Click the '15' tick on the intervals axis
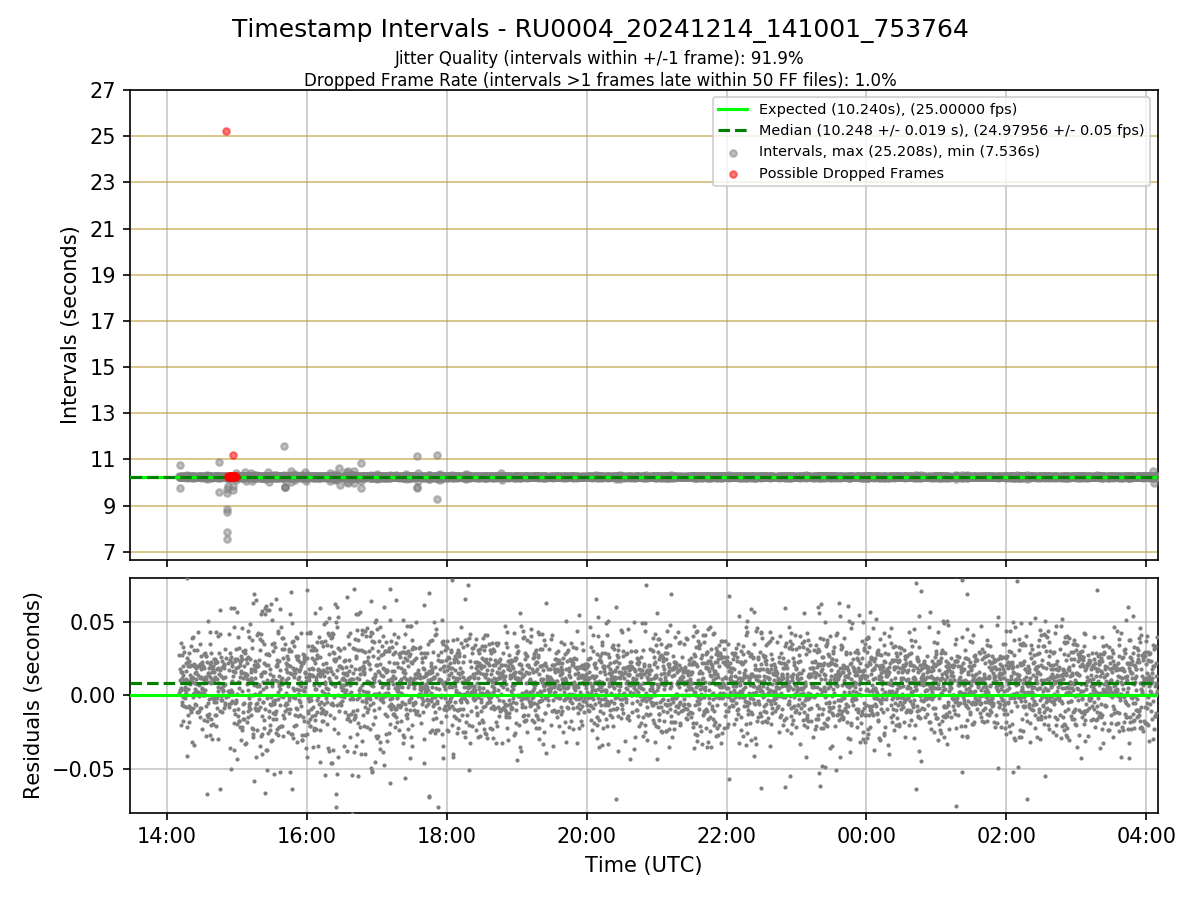This screenshot has height=900, width=1200. click(105, 367)
